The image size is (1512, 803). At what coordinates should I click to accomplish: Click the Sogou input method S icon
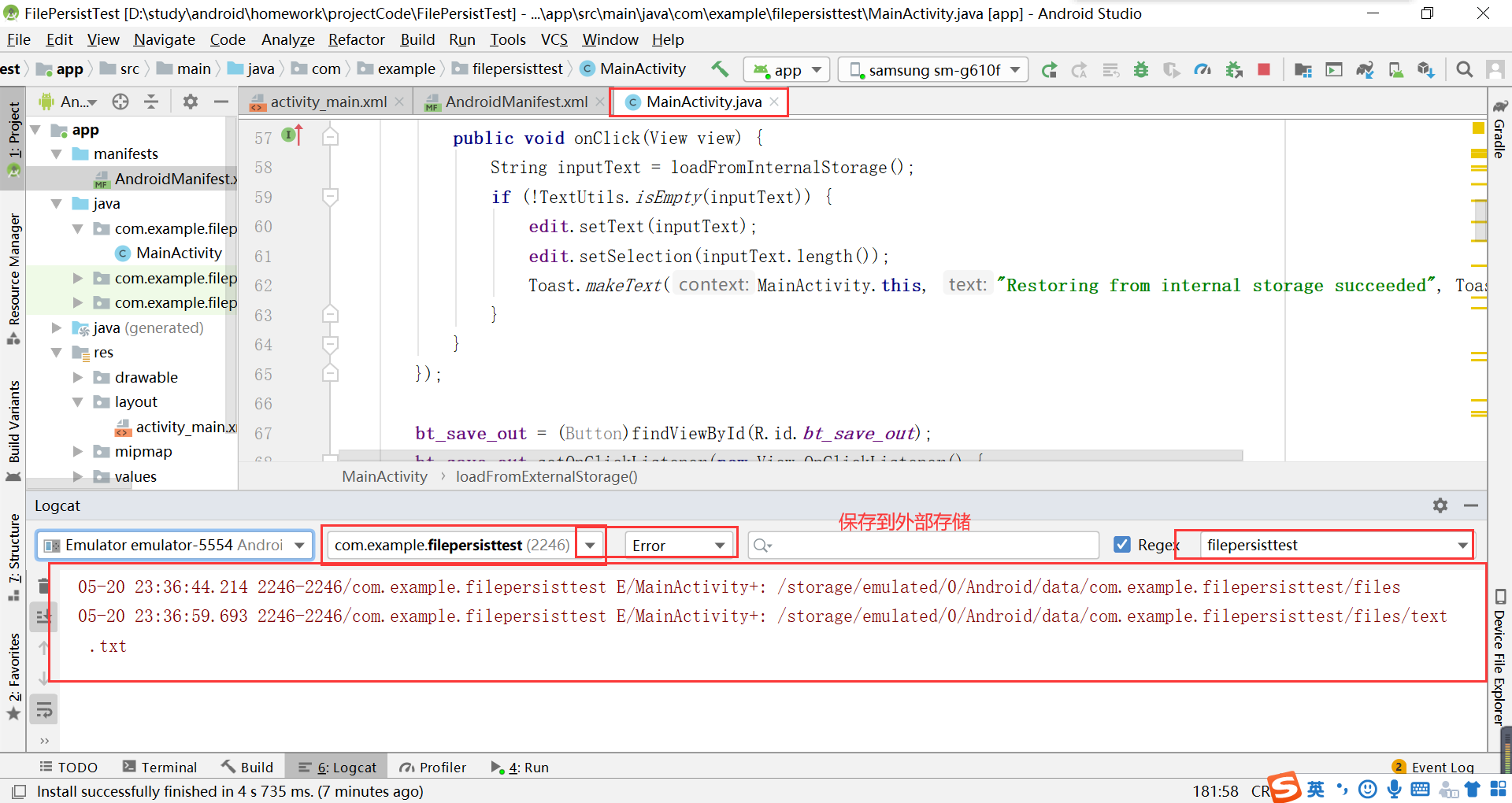(1285, 788)
